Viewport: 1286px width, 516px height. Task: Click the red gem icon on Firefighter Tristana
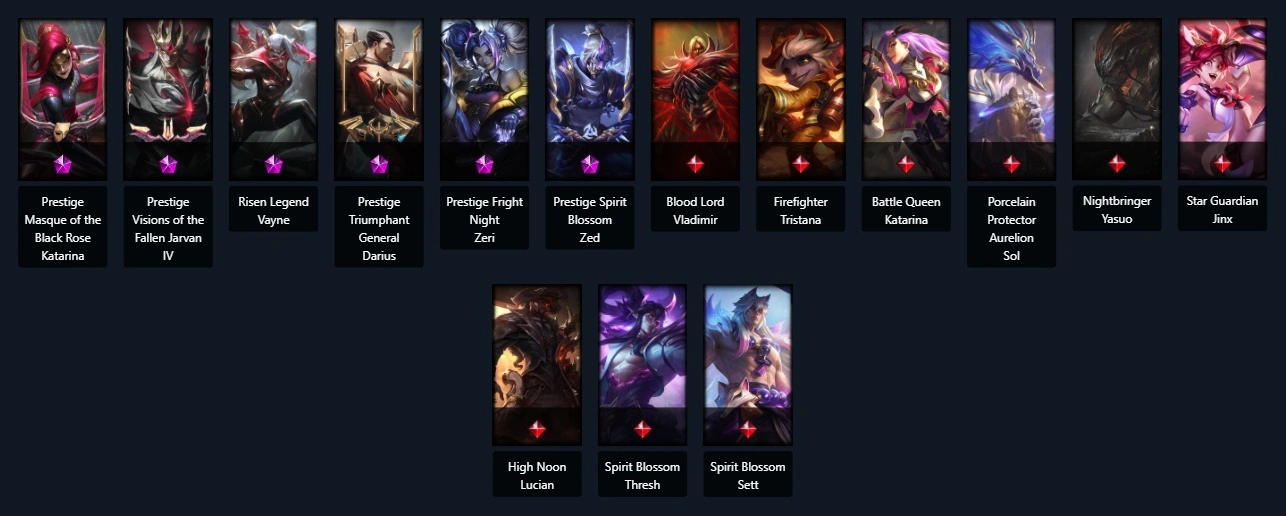tap(801, 163)
